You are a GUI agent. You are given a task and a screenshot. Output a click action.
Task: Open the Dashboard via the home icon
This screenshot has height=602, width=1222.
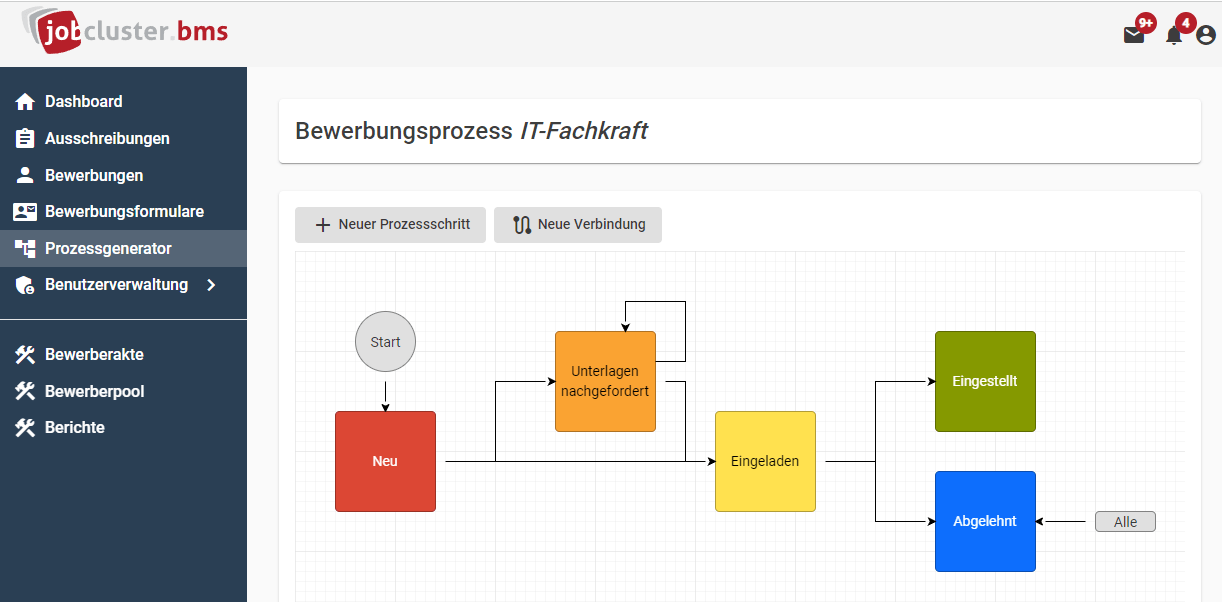coord(23,101)
